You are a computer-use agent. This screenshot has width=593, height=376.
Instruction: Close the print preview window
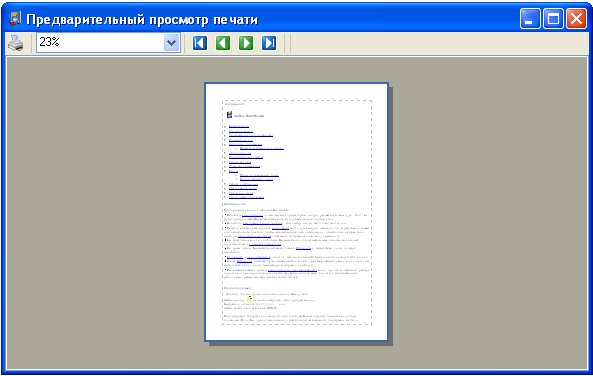576,19
